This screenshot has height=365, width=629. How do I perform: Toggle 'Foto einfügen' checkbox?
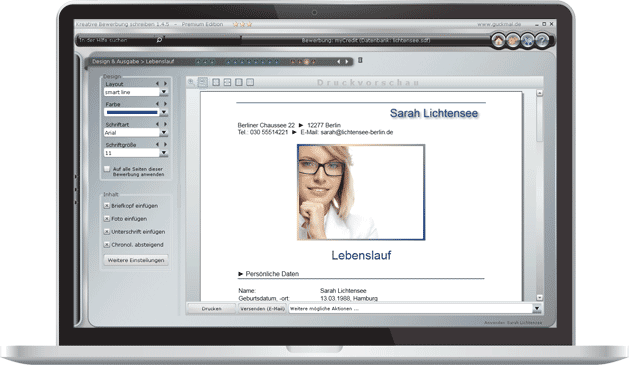pos(107,219)
